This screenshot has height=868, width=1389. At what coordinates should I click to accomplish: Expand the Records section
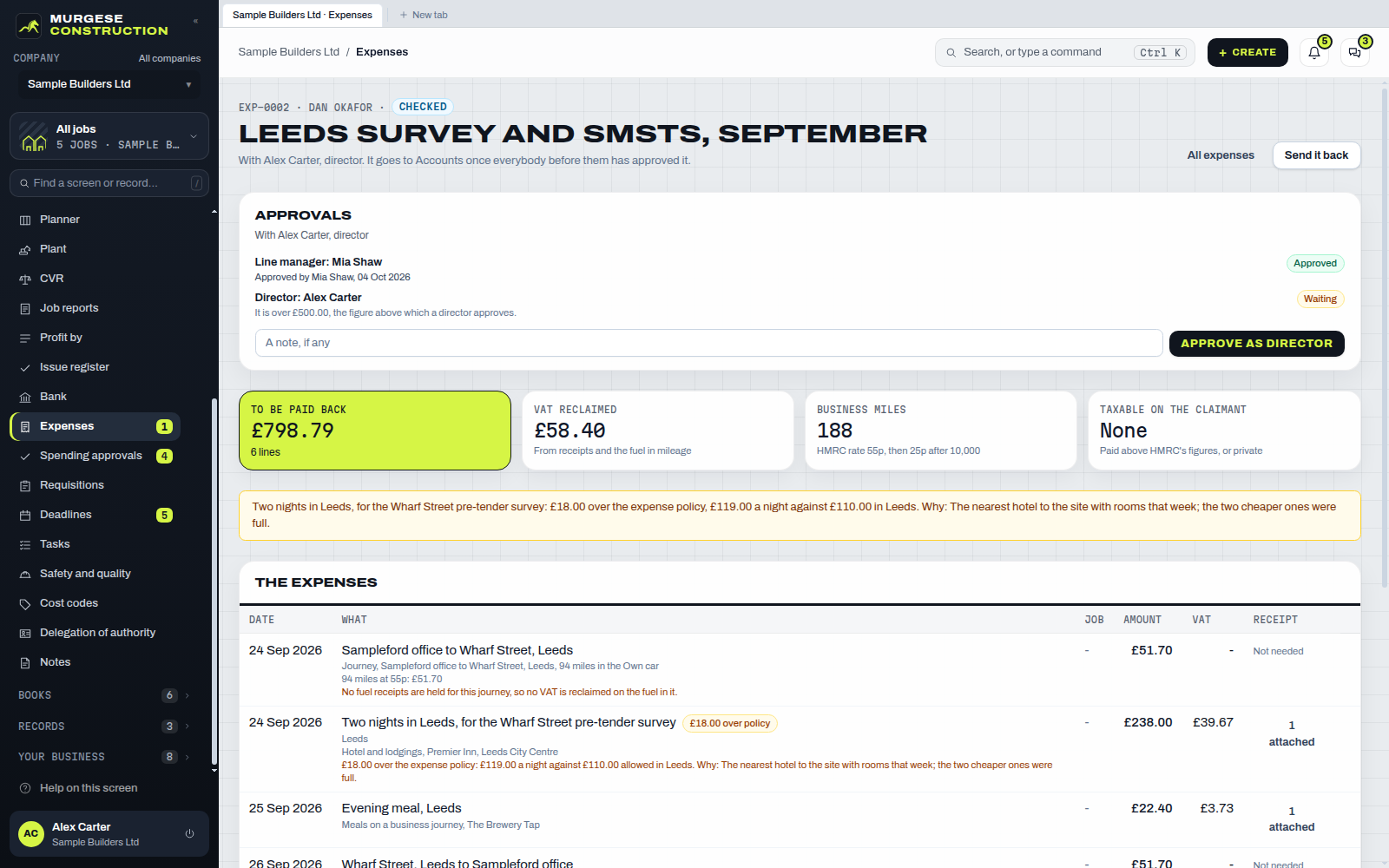click(104, 727)
